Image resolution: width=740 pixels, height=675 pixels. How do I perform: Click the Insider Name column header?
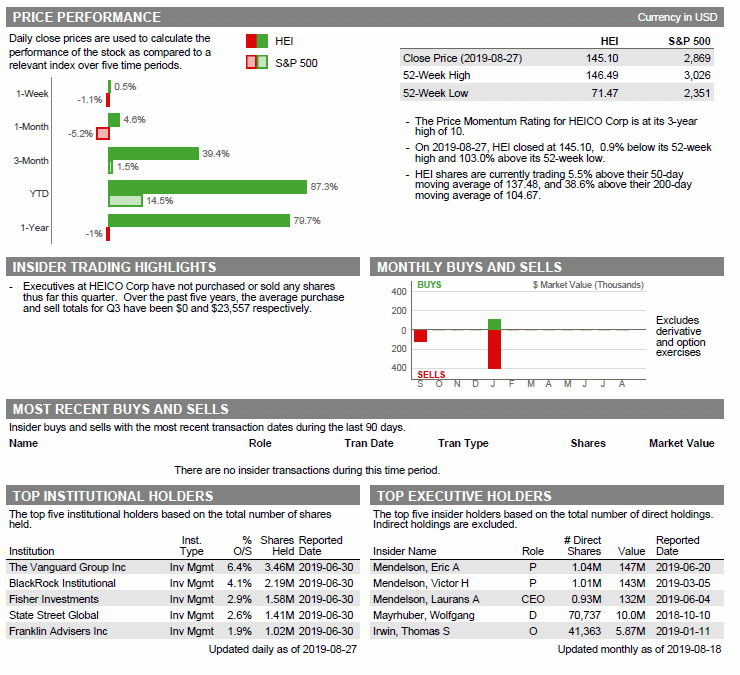click(404, 552)
